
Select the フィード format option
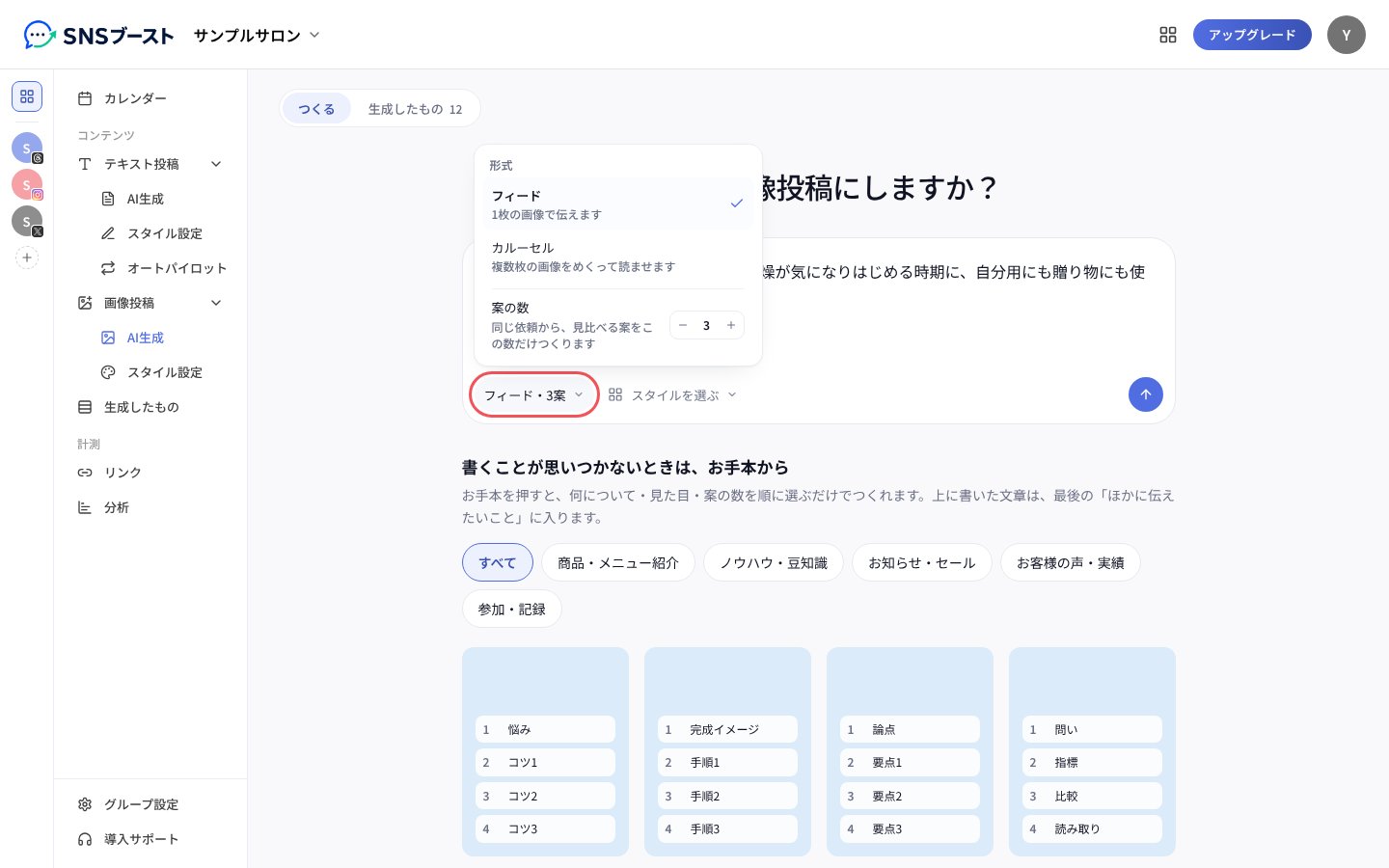[617, 203]
